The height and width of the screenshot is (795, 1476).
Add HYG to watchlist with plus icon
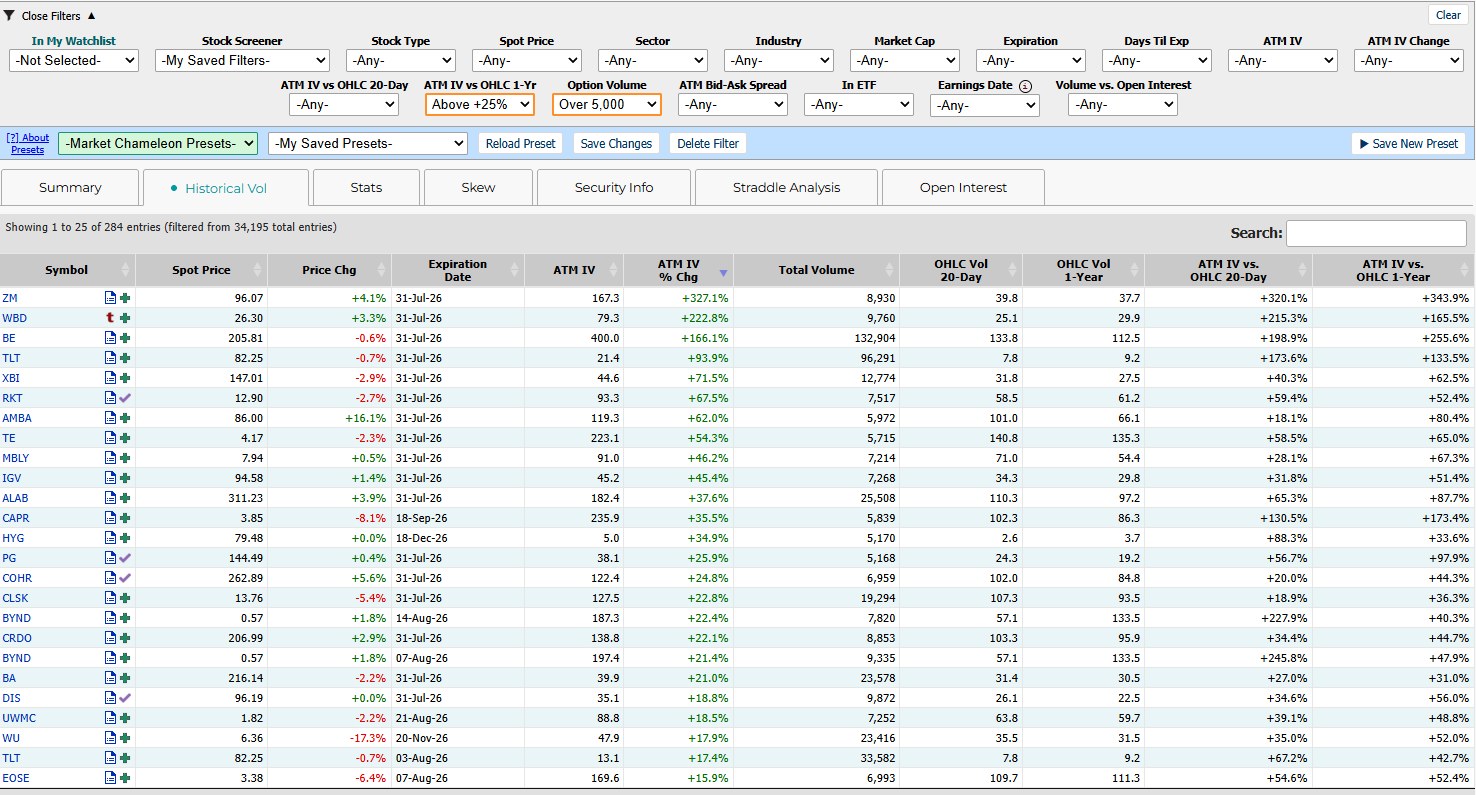coord(125,538)
